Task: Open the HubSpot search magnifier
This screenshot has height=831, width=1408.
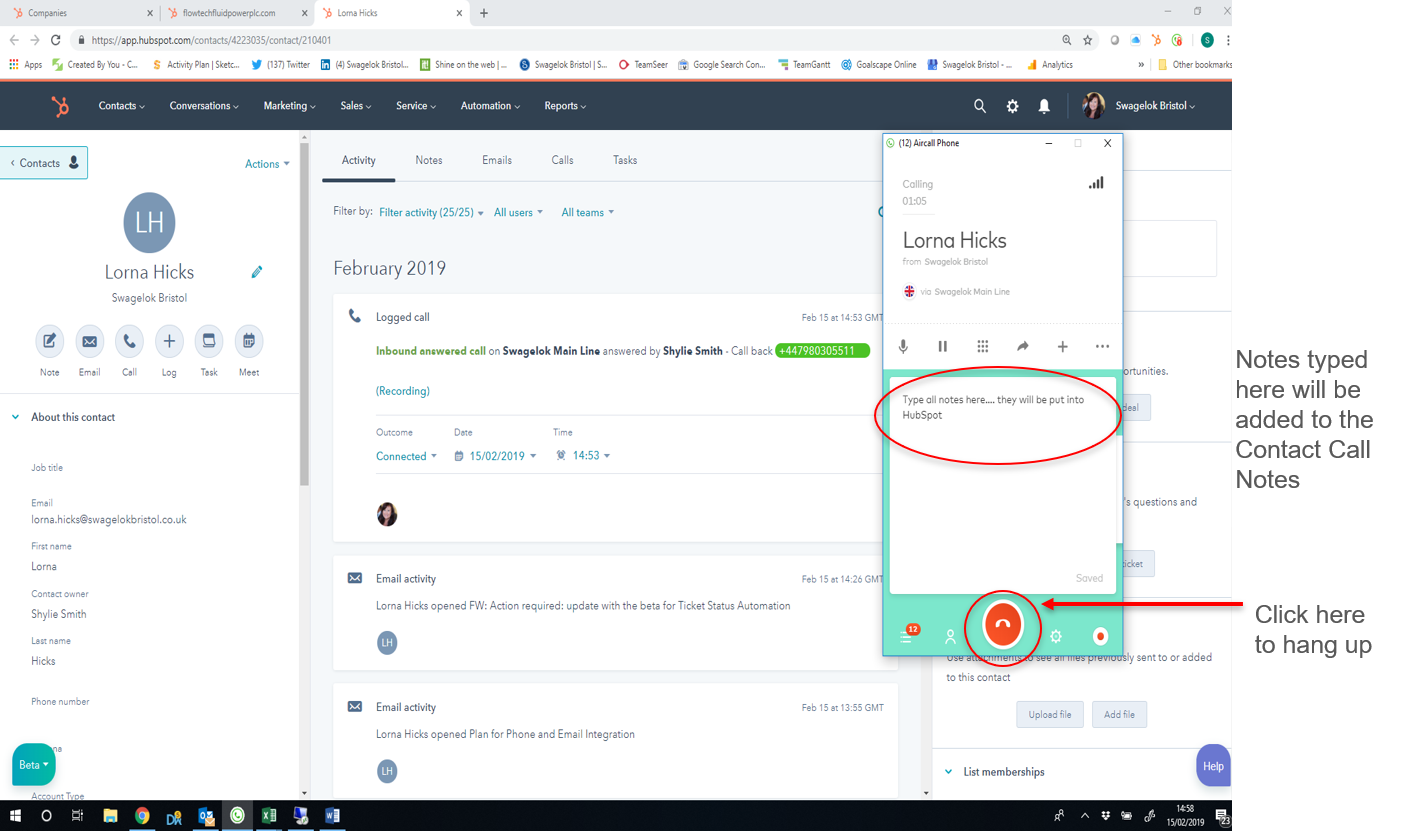Action: 980,106
